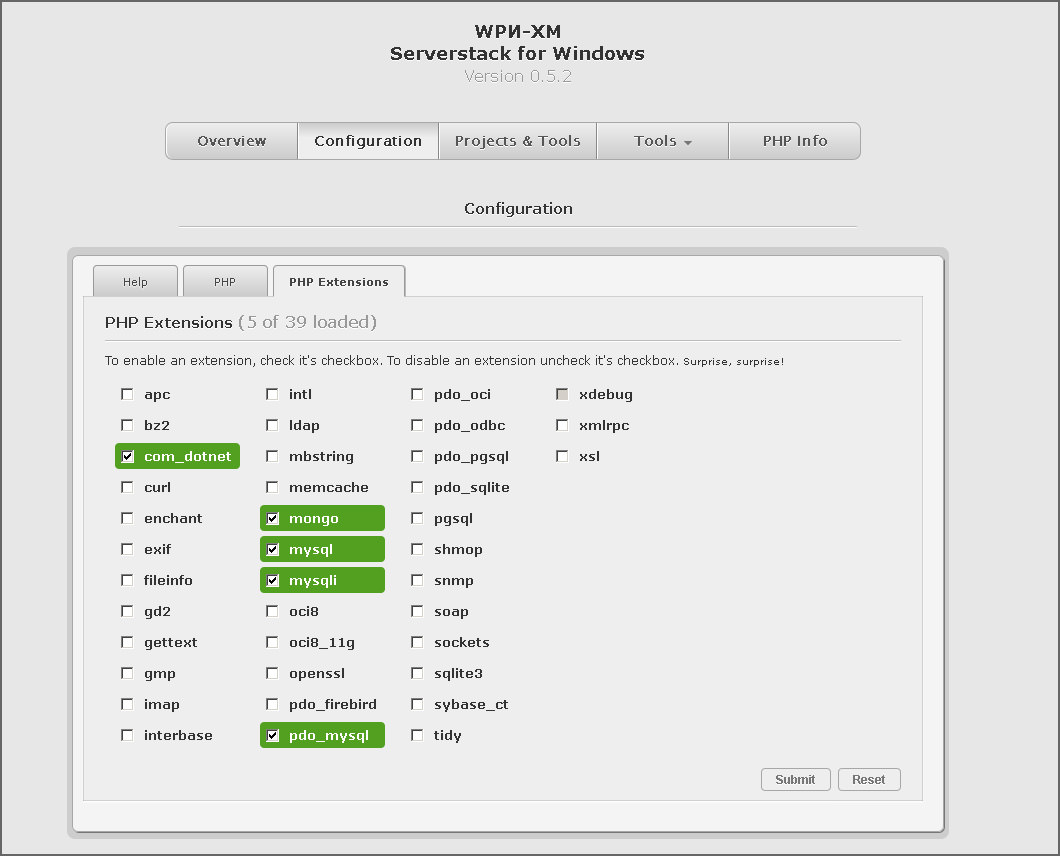Screen dimensions: 1060x856
Task: Switch to the Overview tab
Action: coord(232,141)
